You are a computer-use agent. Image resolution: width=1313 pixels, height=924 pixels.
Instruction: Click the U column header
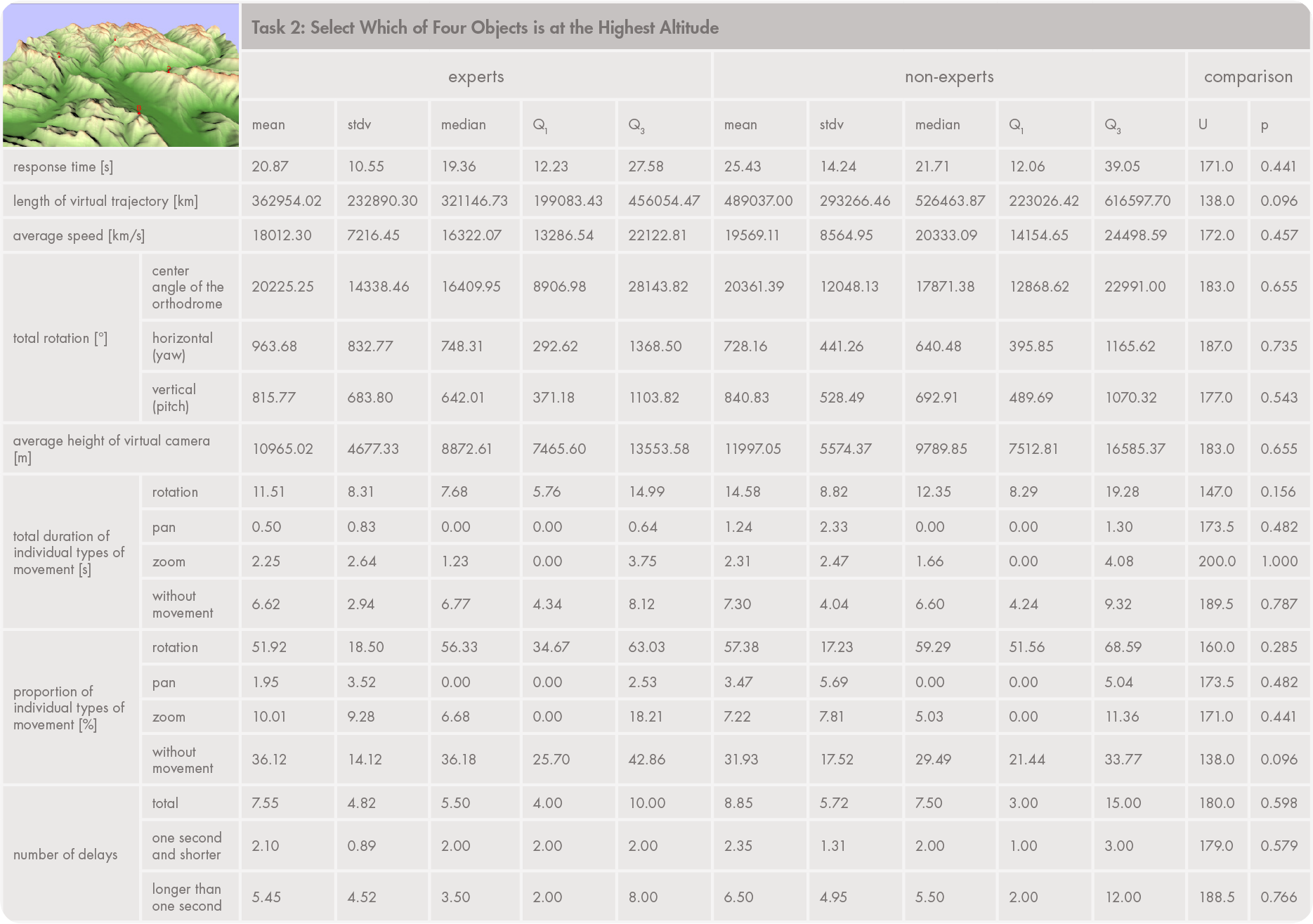(x=1203, y=124)
